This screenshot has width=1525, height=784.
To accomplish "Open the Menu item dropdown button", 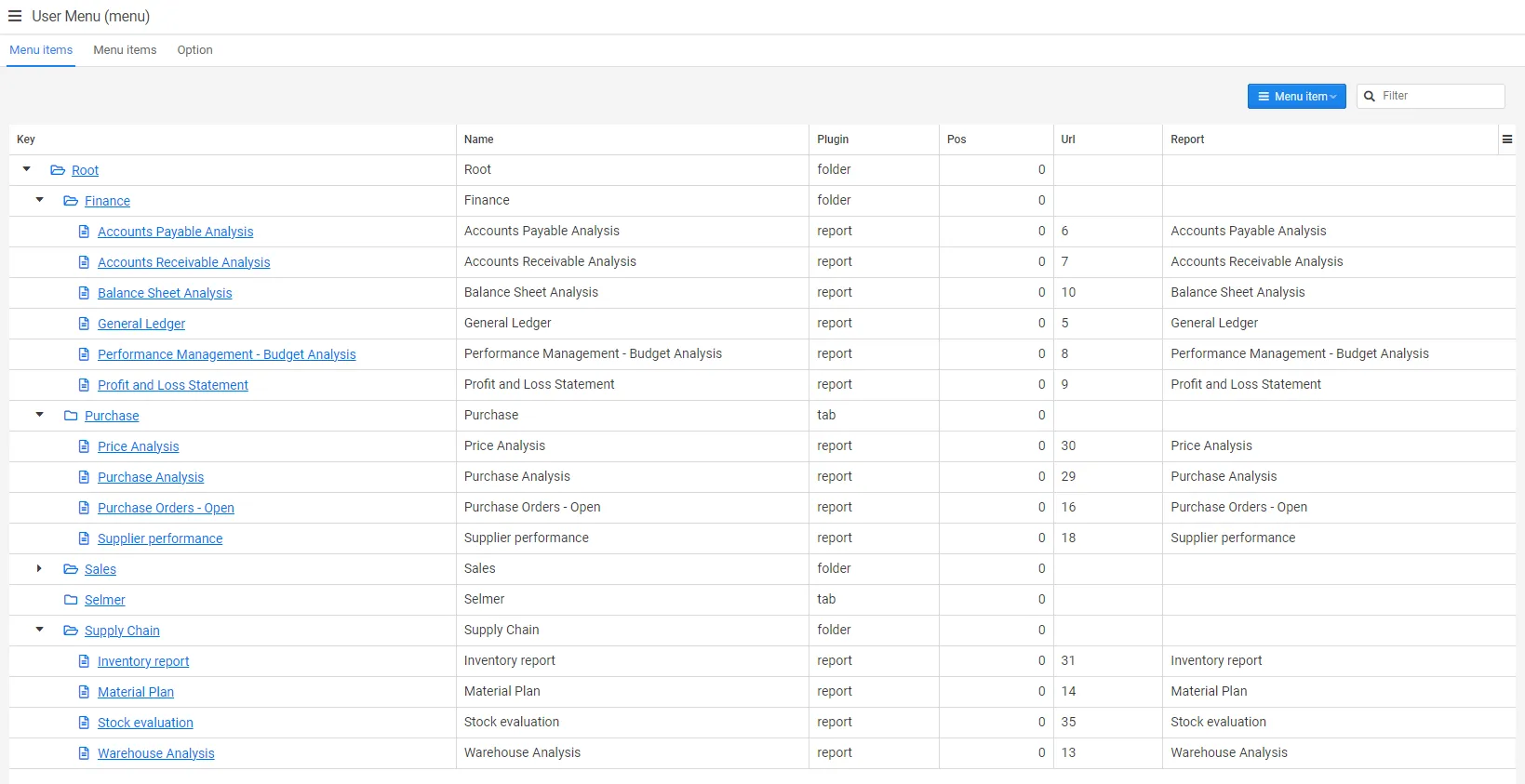I will [1296, 96].
